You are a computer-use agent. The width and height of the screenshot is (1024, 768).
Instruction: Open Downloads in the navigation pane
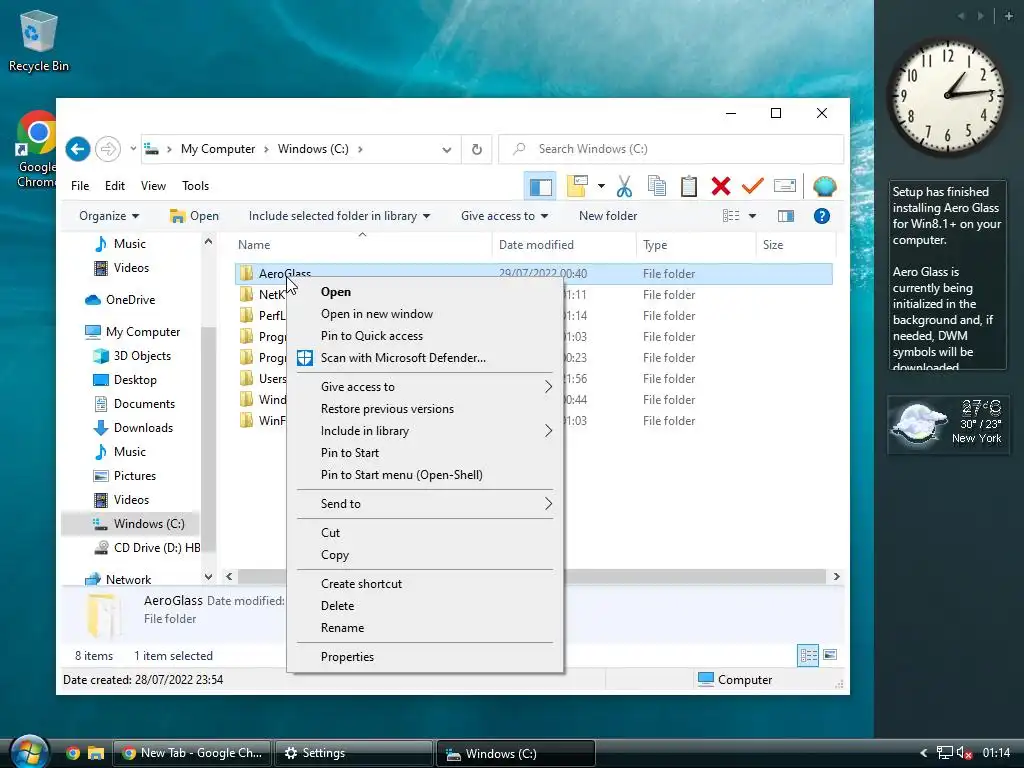(x=143, y=428)
